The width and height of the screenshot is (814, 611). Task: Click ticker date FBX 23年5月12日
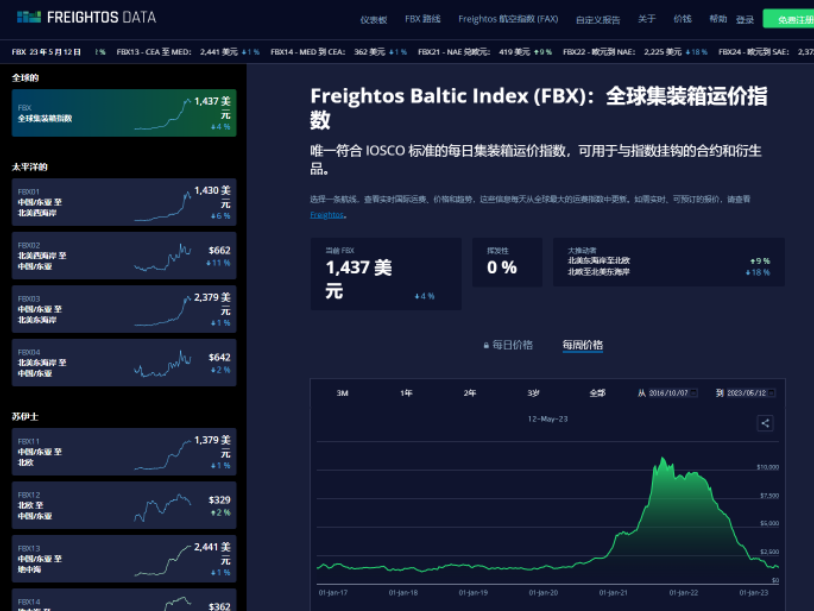(x=46, y=52)
